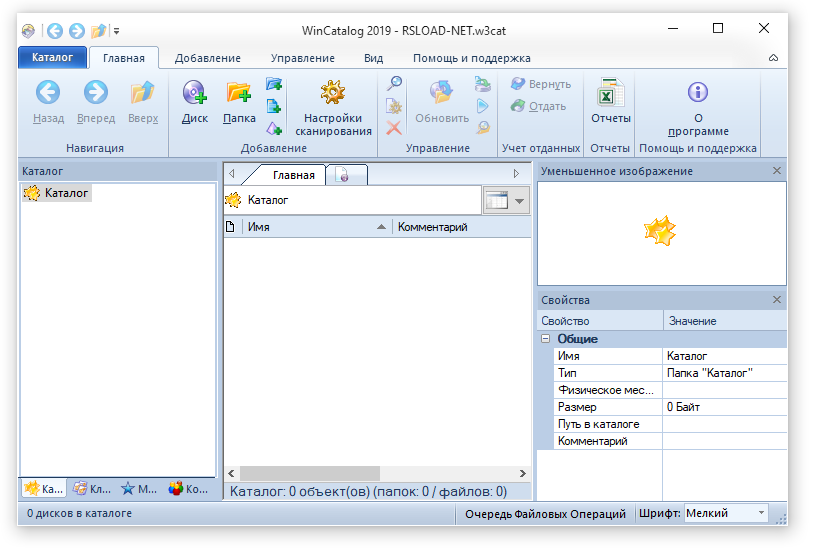Switch to the Управление ribbon tab
Image resolution: width=825 pixels, height=553 pixels.
[x=303, y=58]
